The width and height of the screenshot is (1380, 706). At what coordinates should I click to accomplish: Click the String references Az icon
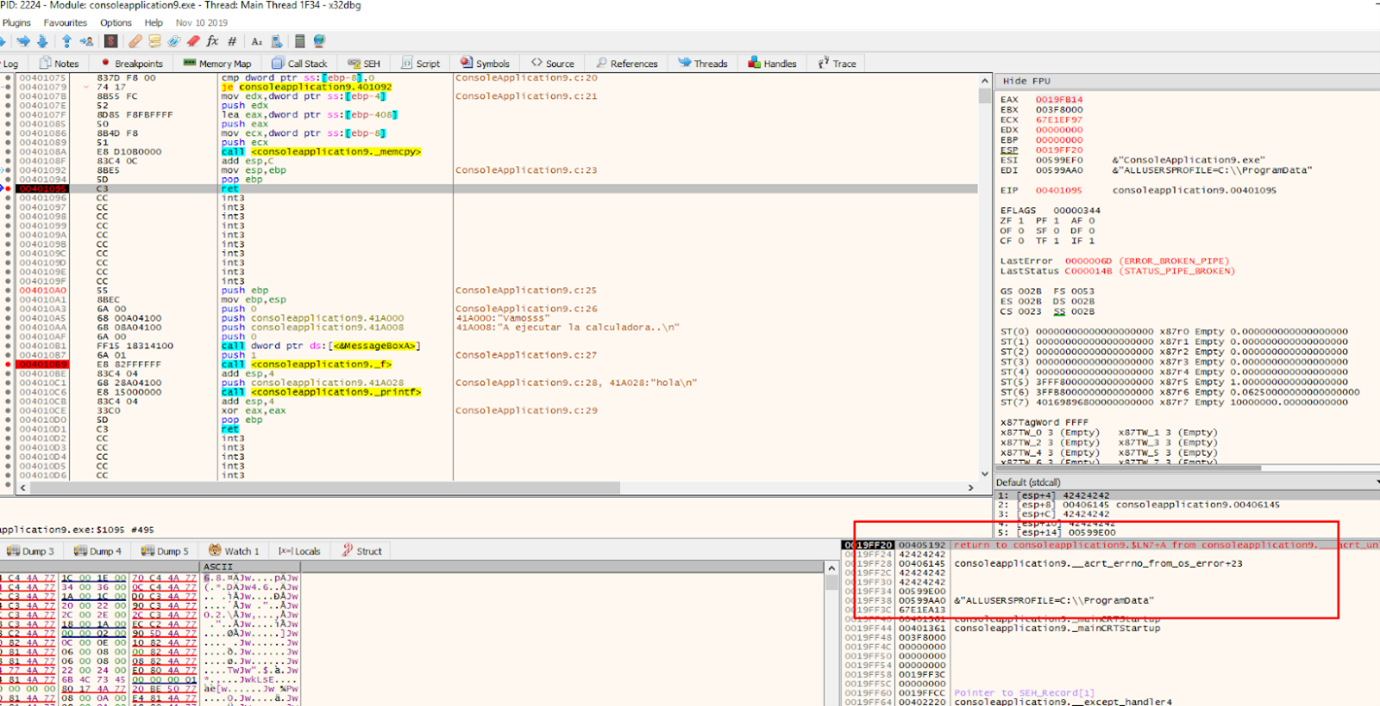(x=256, y=41)
